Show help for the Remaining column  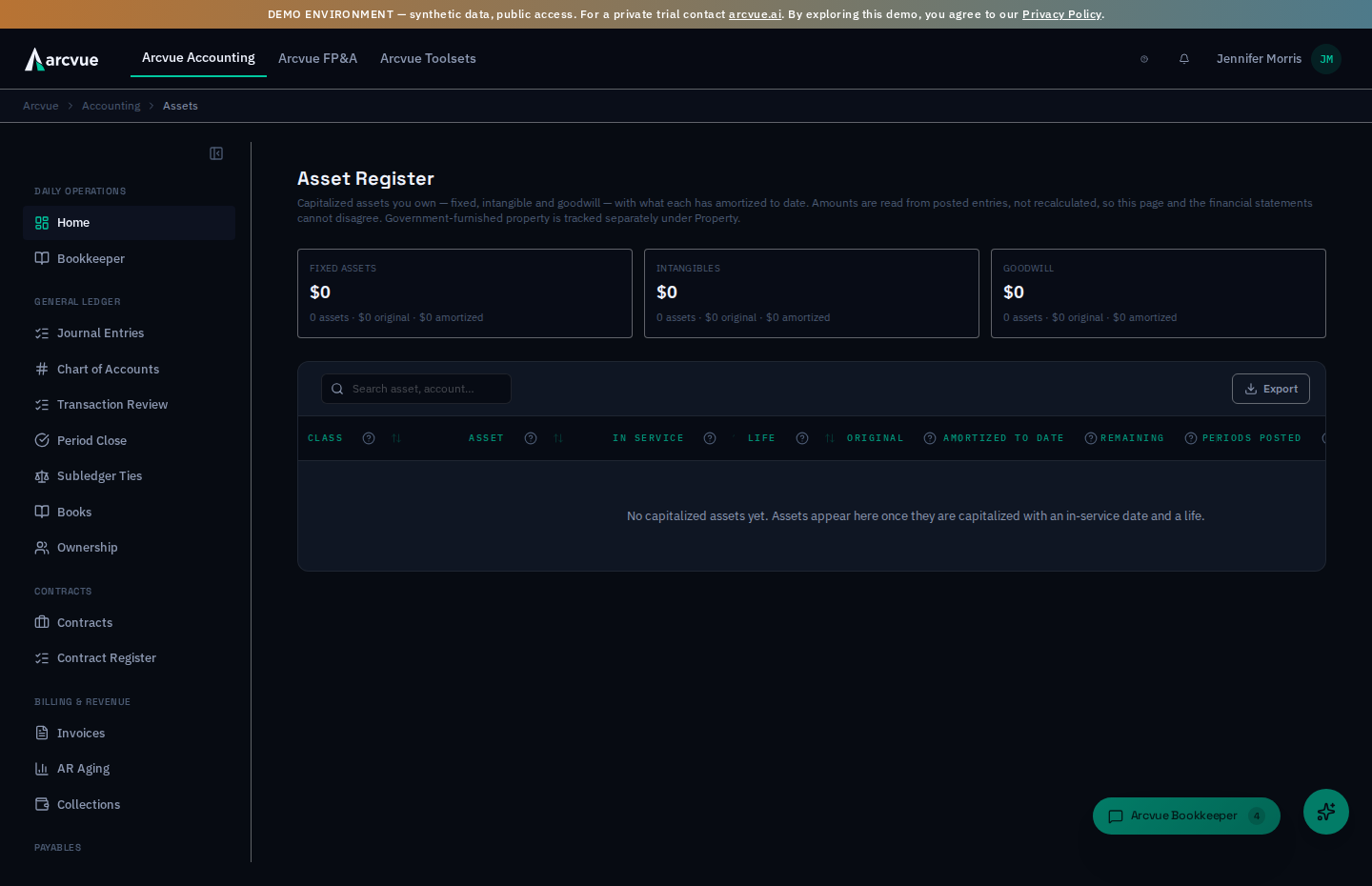[x=1191, y=438]
